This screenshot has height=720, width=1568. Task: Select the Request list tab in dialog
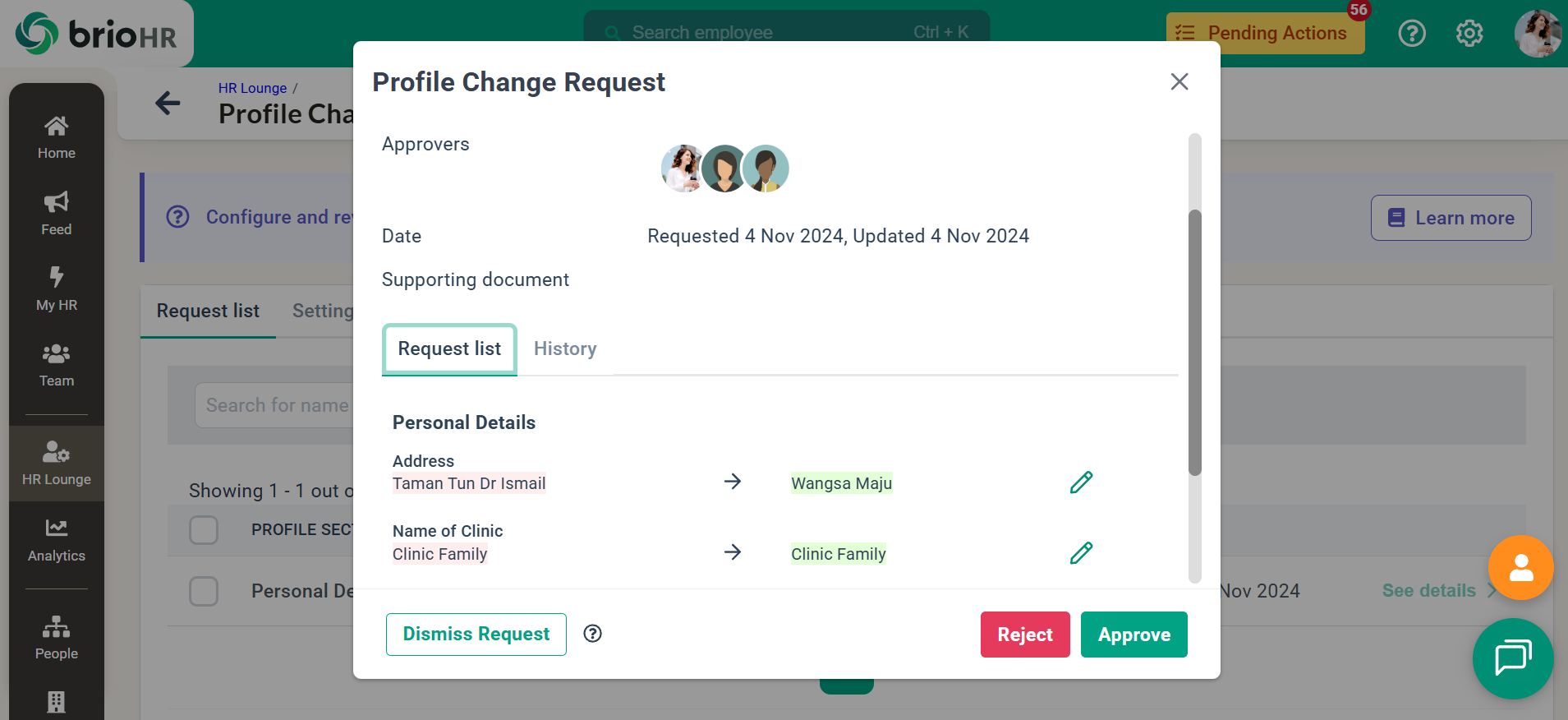[449, 349]
